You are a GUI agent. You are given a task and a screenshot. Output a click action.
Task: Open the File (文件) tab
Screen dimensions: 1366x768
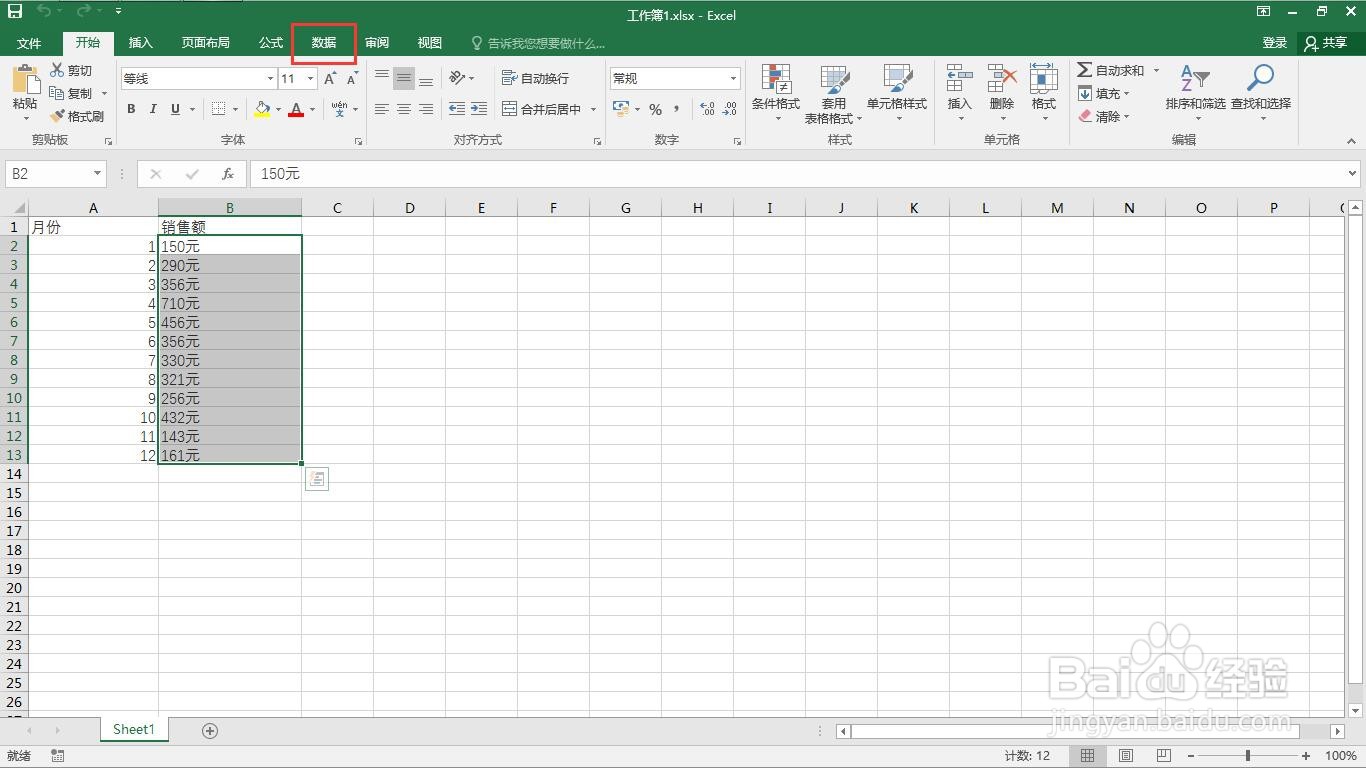pos(29,43)
